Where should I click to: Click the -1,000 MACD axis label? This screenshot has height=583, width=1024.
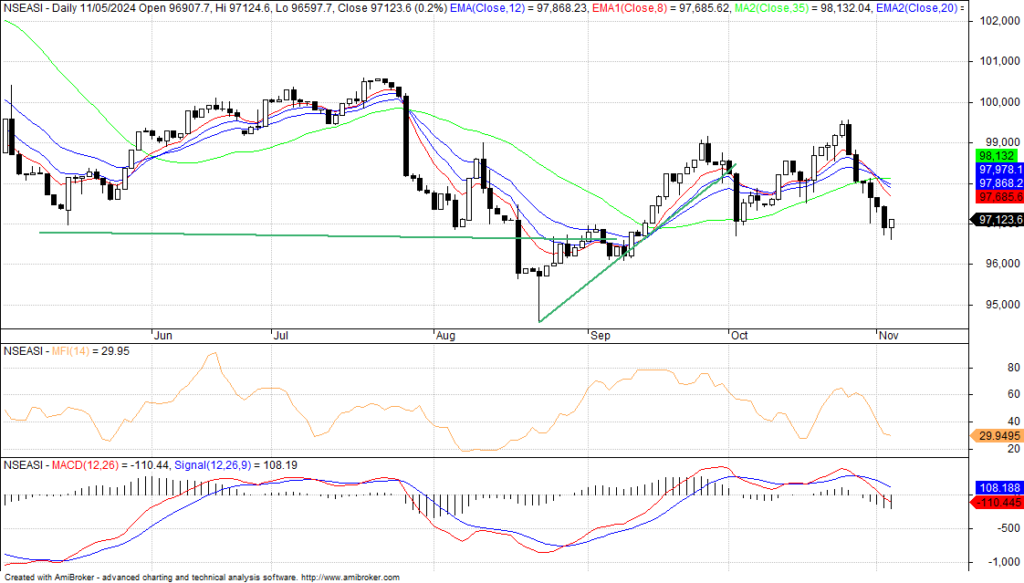pos(997,560)
